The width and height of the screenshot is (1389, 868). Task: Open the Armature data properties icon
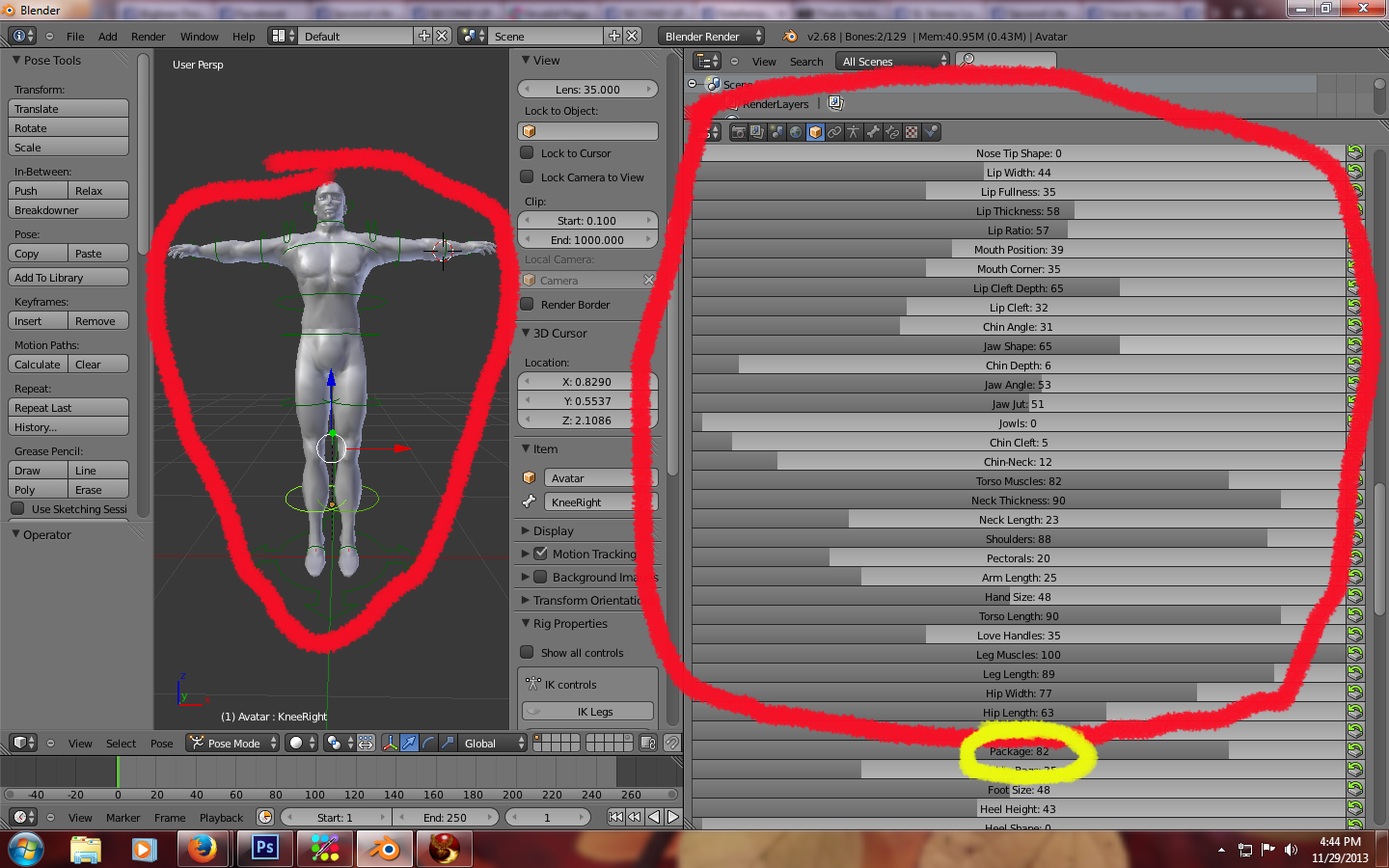tap(854, 132)
